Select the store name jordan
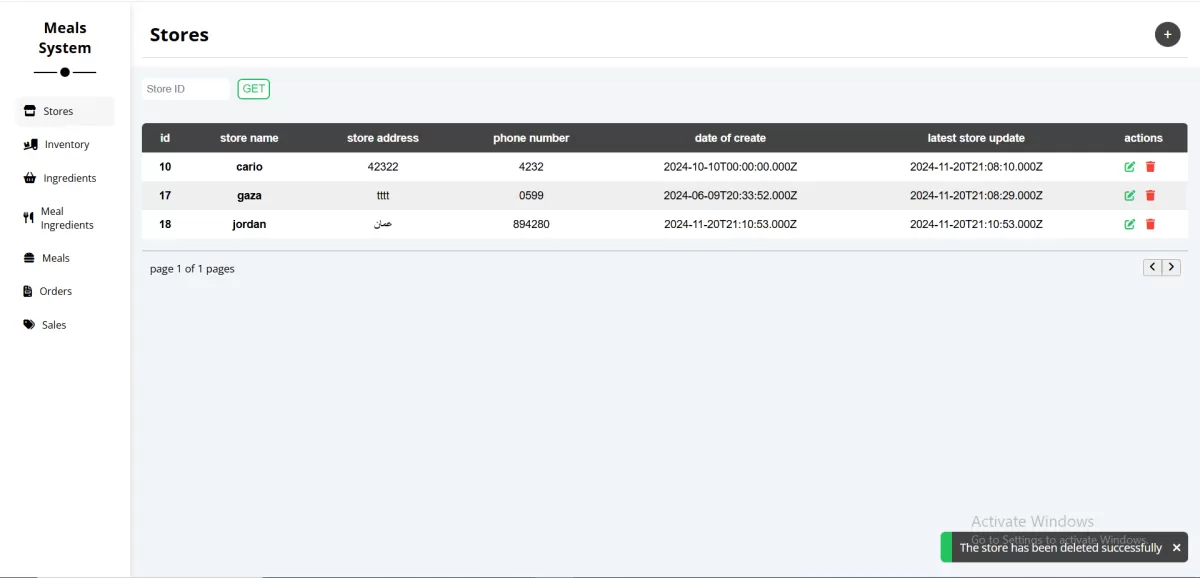 (249, 225)
